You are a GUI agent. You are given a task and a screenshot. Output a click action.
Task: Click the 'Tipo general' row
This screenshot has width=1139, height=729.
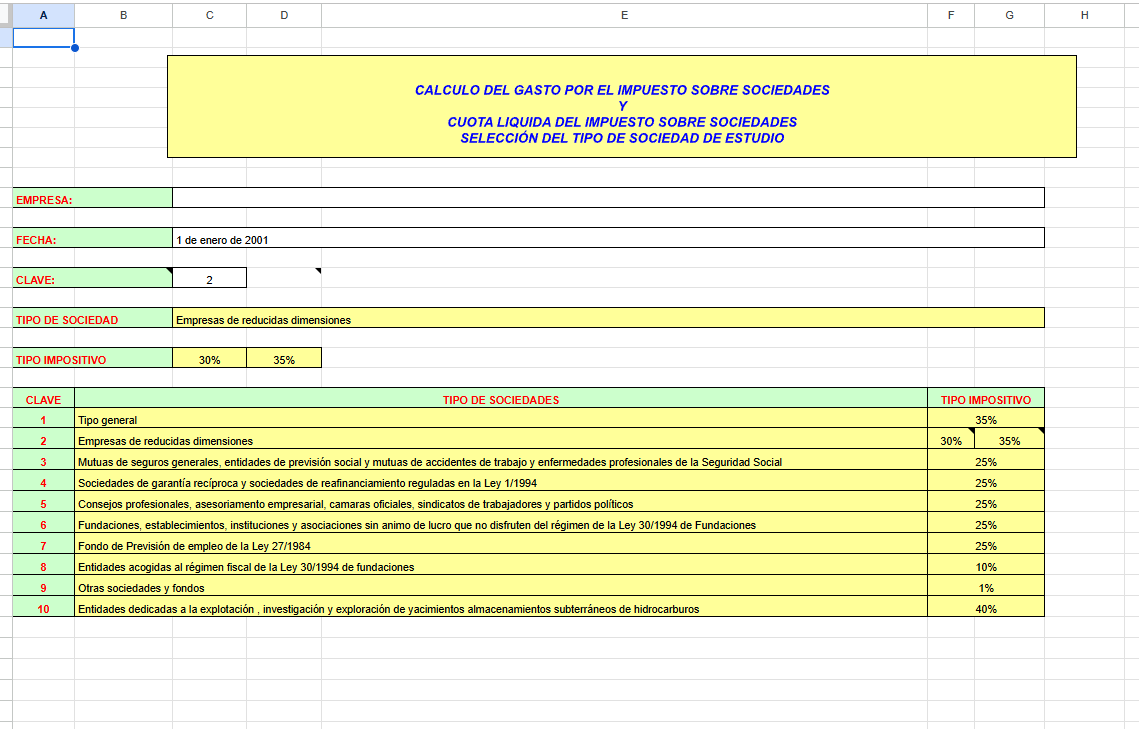click(x=501, y=420)
